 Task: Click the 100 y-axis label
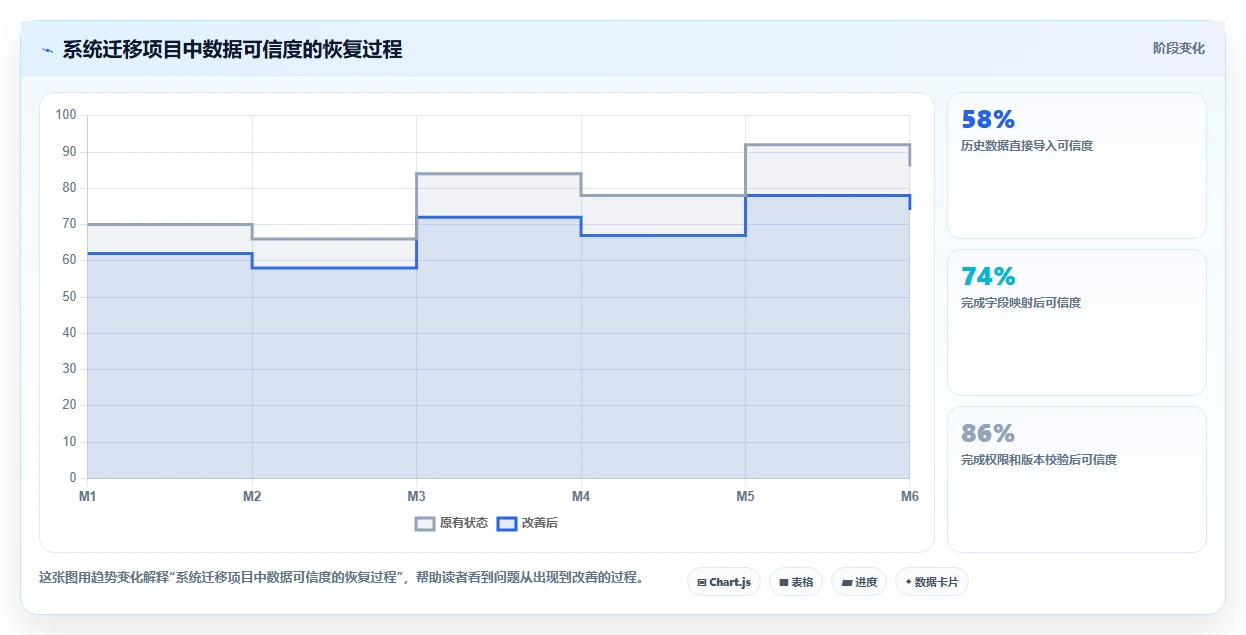coord(66,115)
